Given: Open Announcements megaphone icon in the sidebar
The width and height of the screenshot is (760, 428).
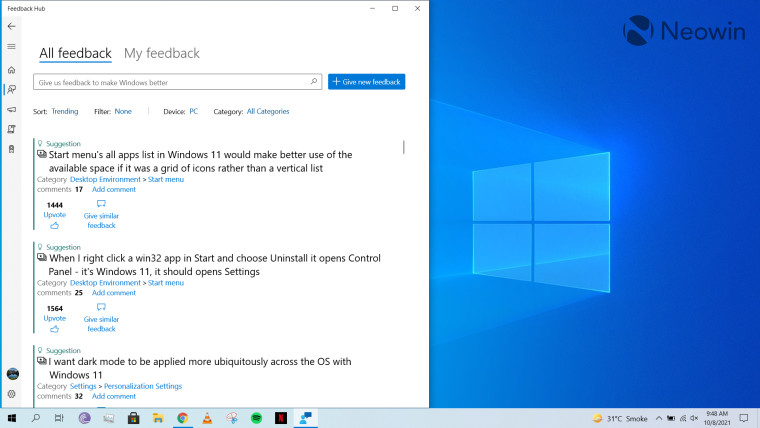Looking at the screenshot, I should click(x=11, y=109).
